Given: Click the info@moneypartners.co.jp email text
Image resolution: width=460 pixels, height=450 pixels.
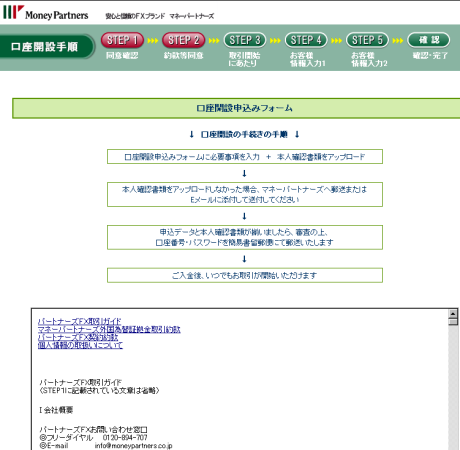Looking at the screenshot, I should [133, 446].
